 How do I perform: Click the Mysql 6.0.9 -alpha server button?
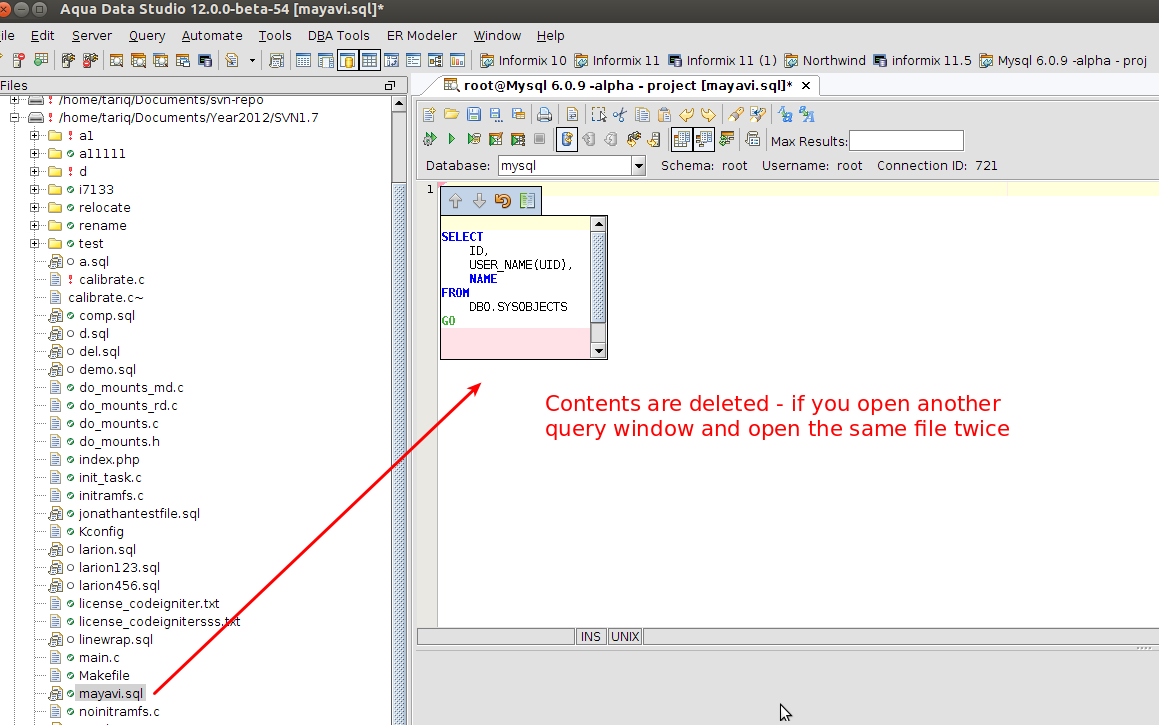point(1062,61)
